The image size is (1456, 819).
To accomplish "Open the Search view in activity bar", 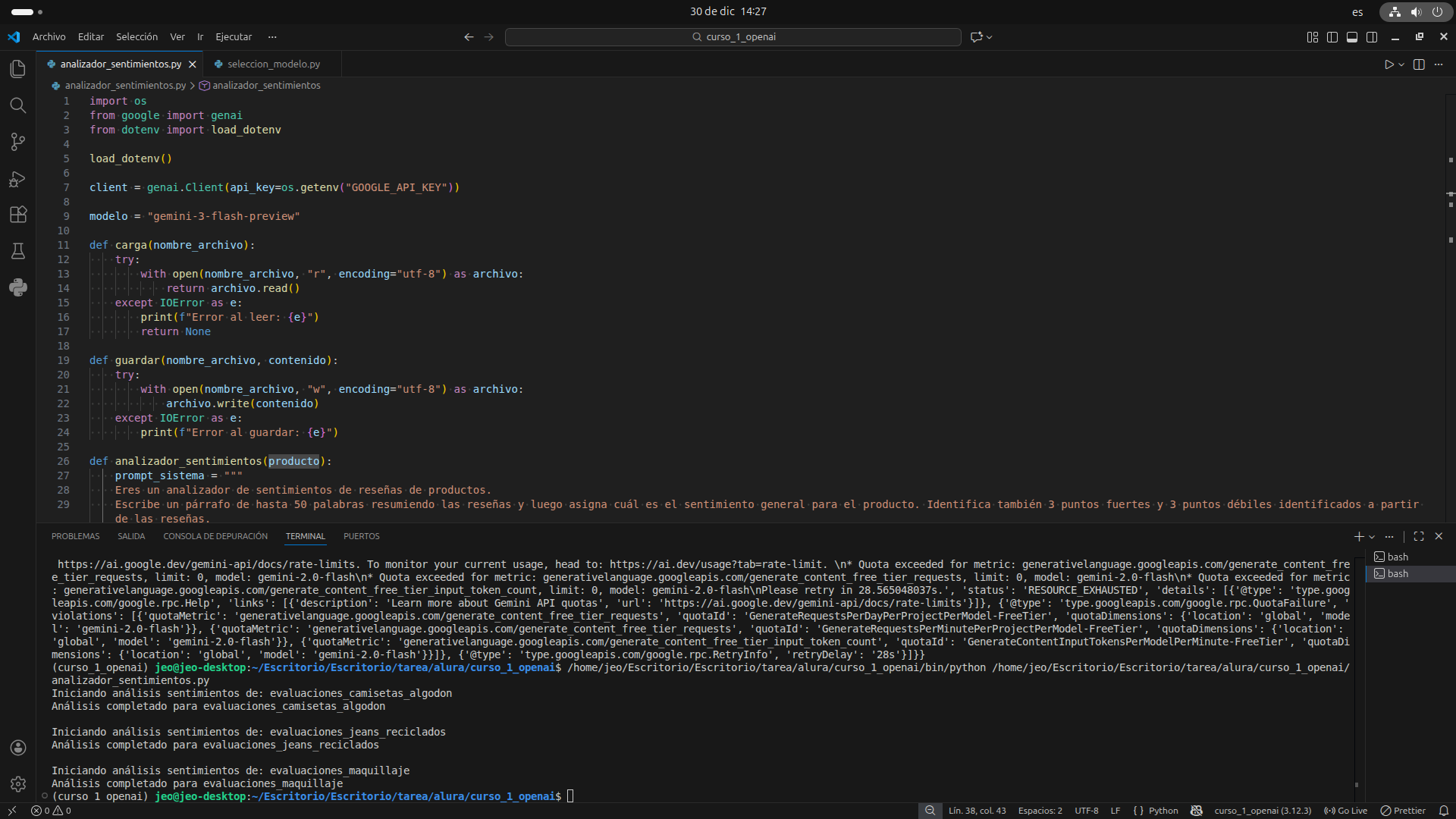I will pos(18,105).
